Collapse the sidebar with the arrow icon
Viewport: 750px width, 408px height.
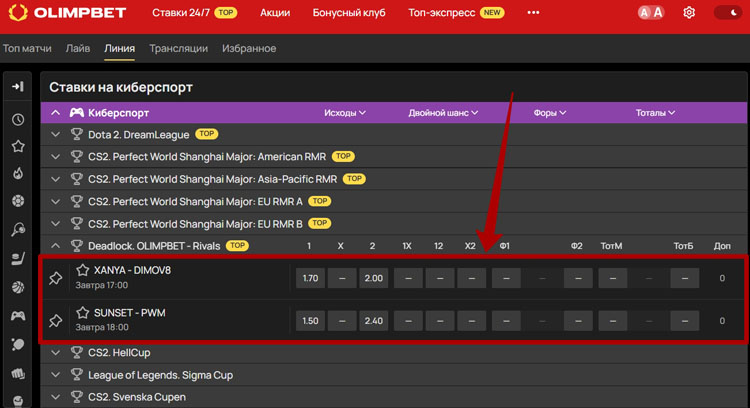click(x=18, y=87)
